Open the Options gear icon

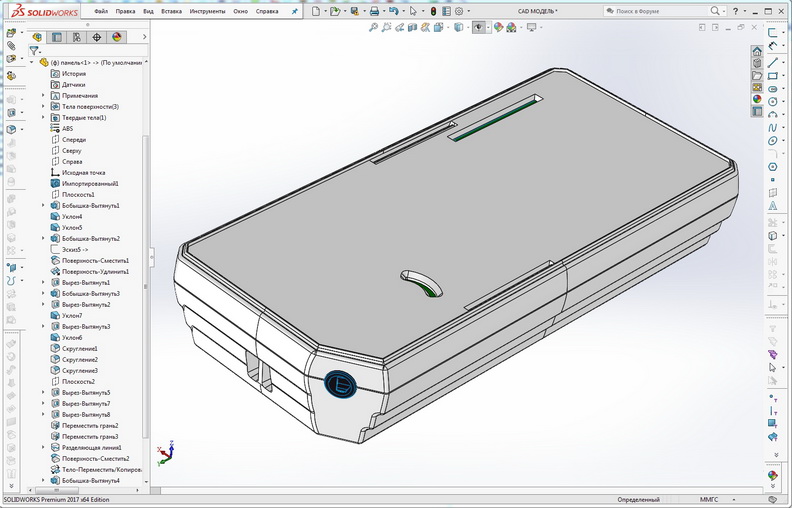click(459, 11)
